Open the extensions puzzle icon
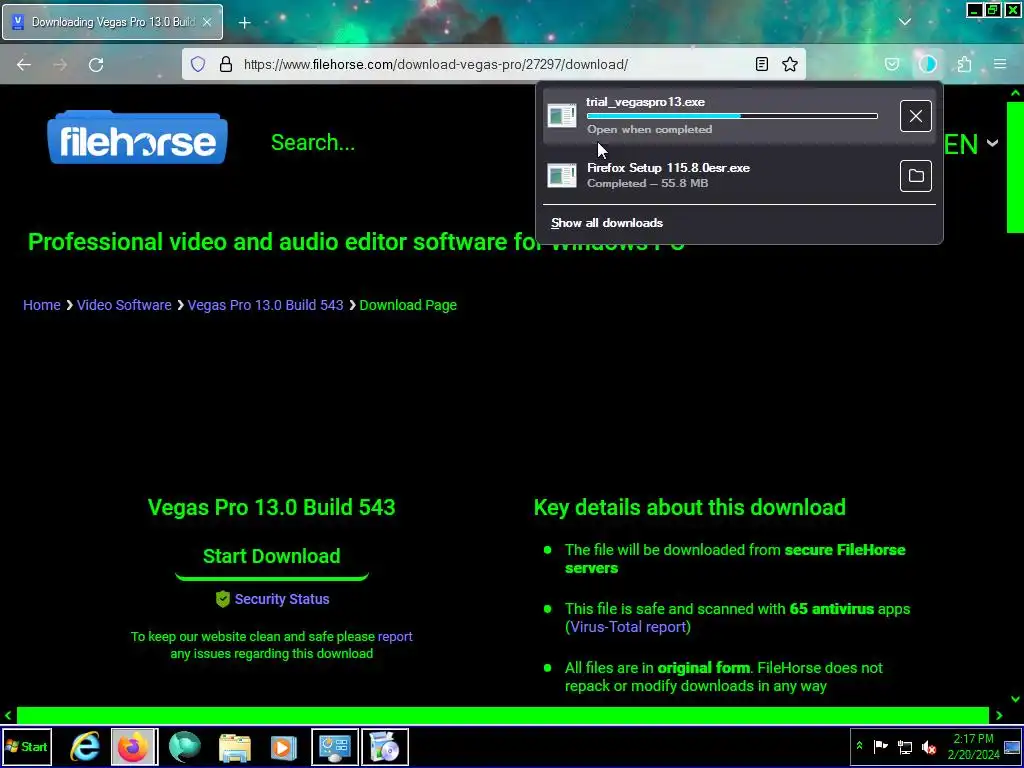 [x=965, y=64]
